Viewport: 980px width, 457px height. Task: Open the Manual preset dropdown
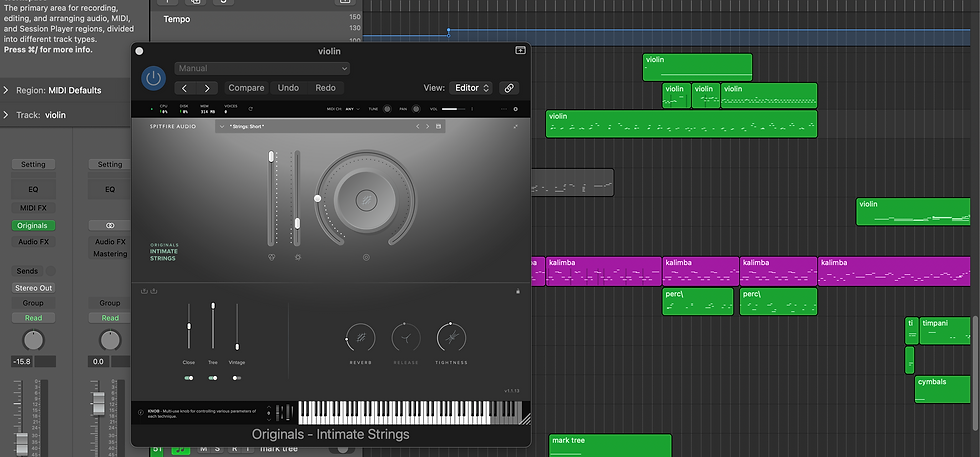tap(262, 68)
